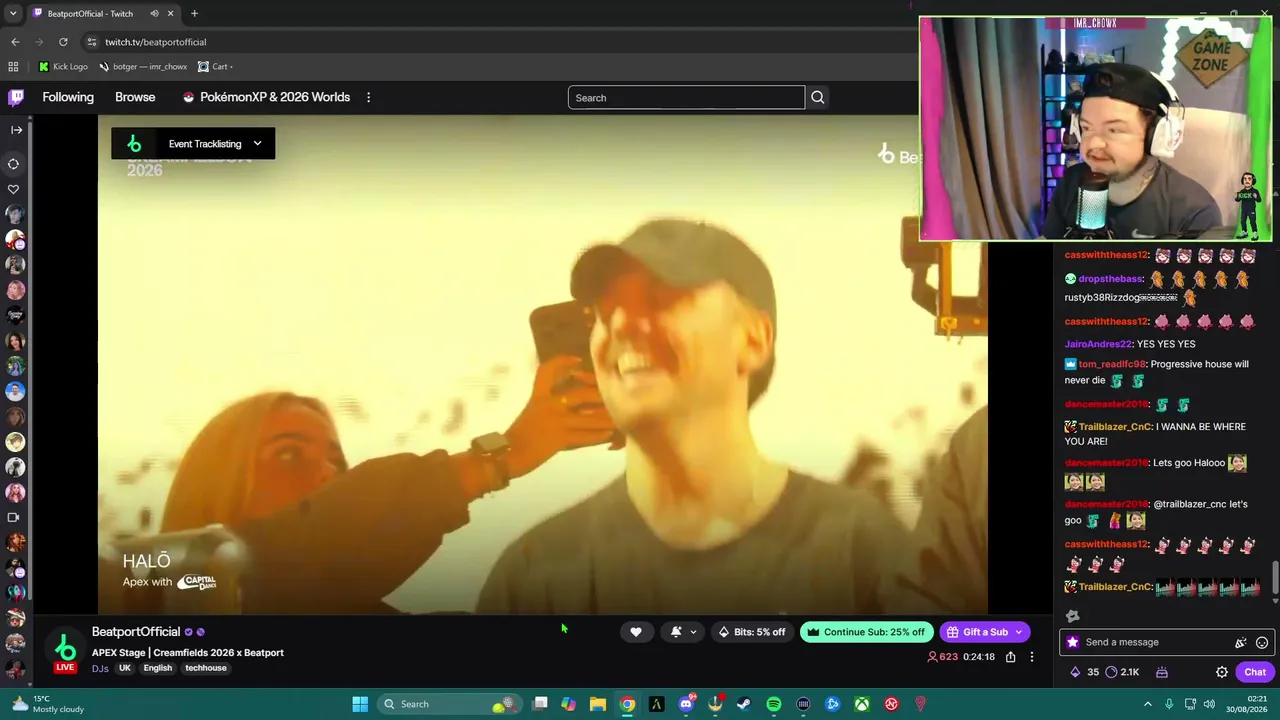Click the heart icon in the left sidebar
The height and width of the screenshot is (720, 1280).
14,189
